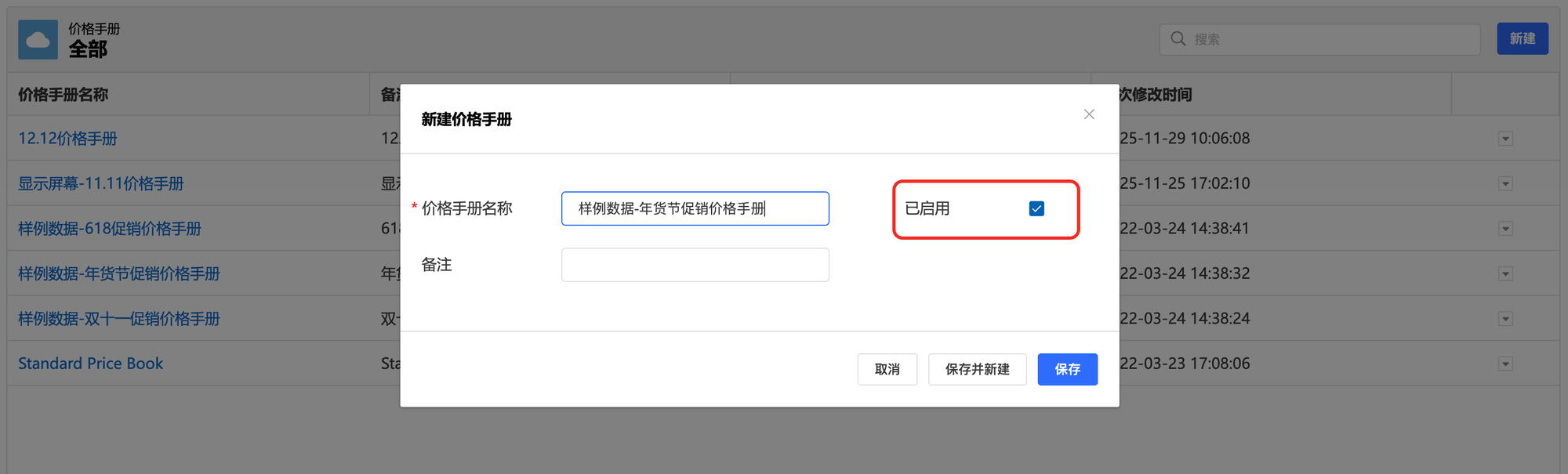
Task: Click the 备注 text field
Action: 695,265
